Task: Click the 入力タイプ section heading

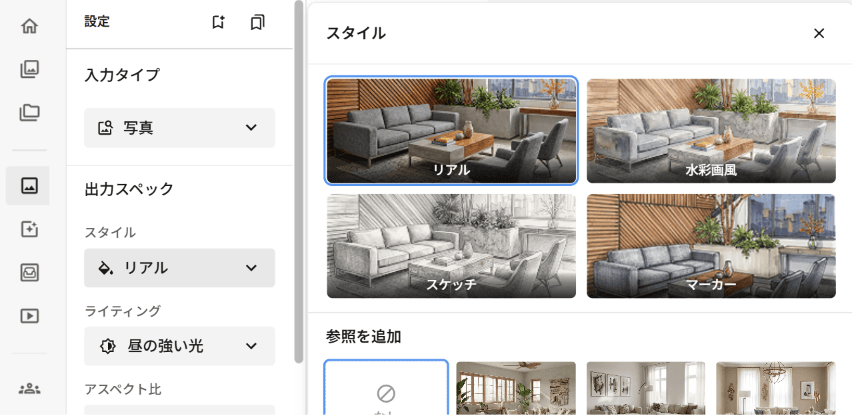Action: [x=122, y=74]
